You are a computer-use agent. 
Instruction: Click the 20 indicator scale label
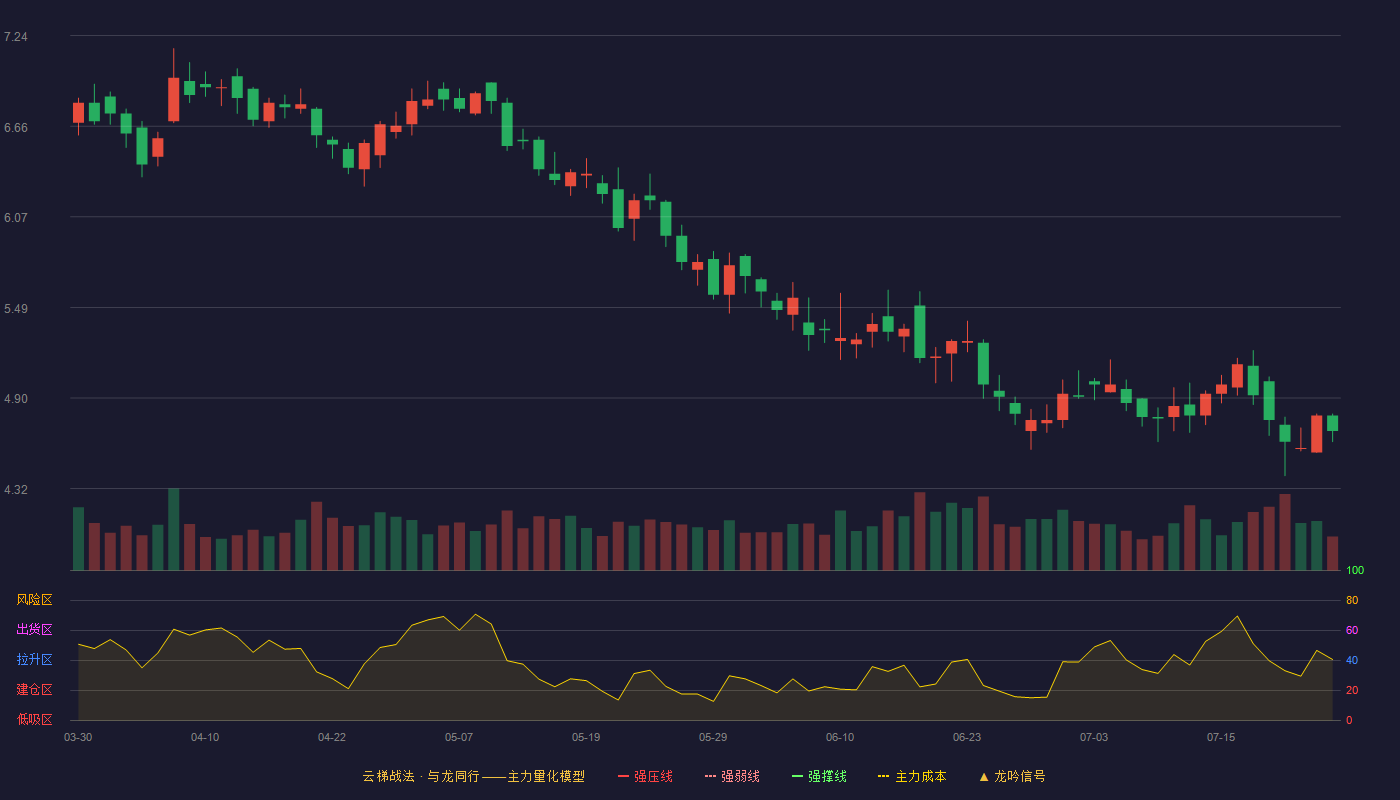(1352, 691)
